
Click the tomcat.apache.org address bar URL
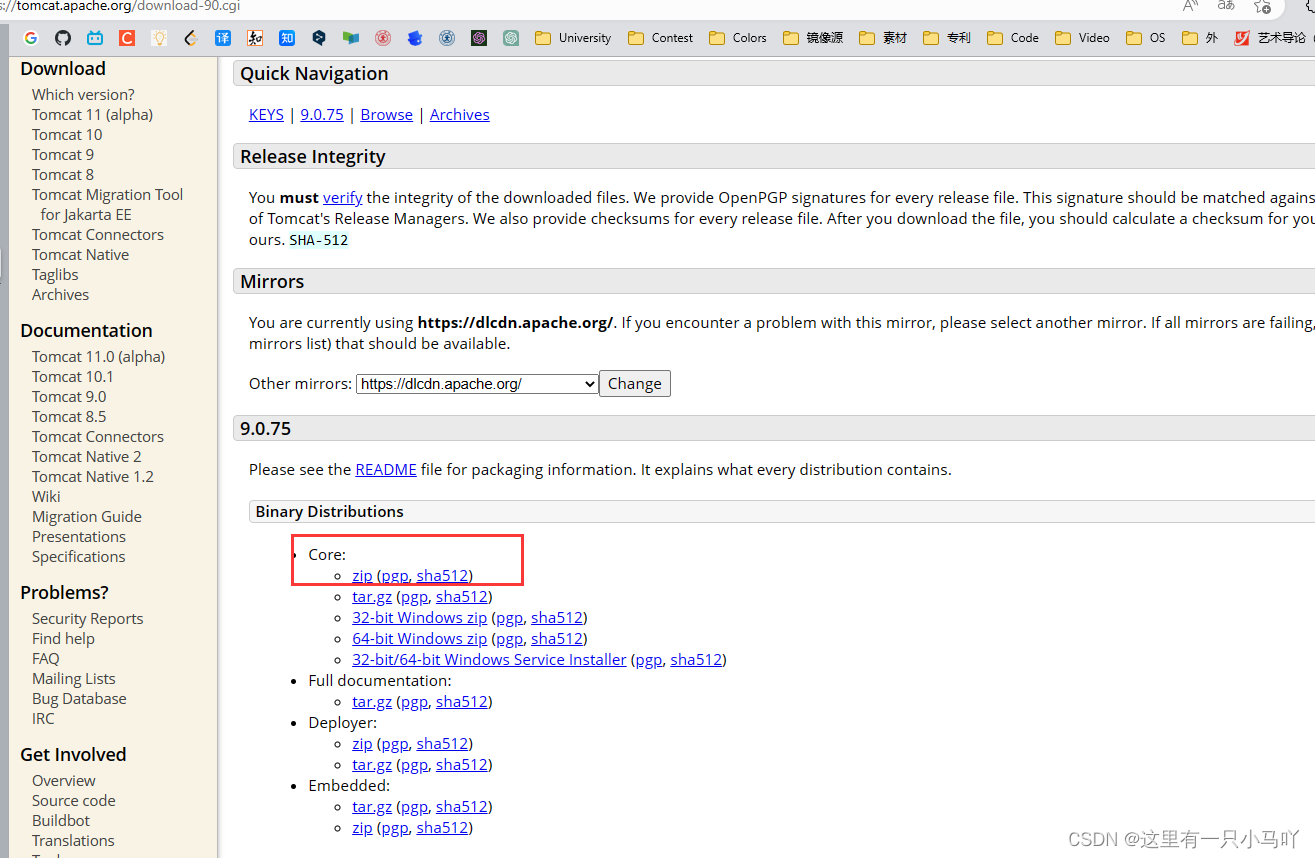(120, 6)
